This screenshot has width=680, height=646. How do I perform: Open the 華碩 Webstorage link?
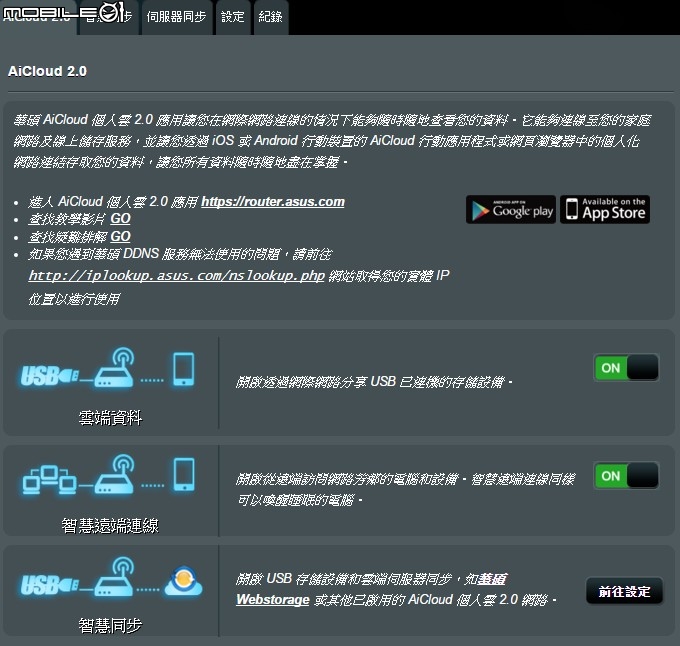(x=273, y=600)
